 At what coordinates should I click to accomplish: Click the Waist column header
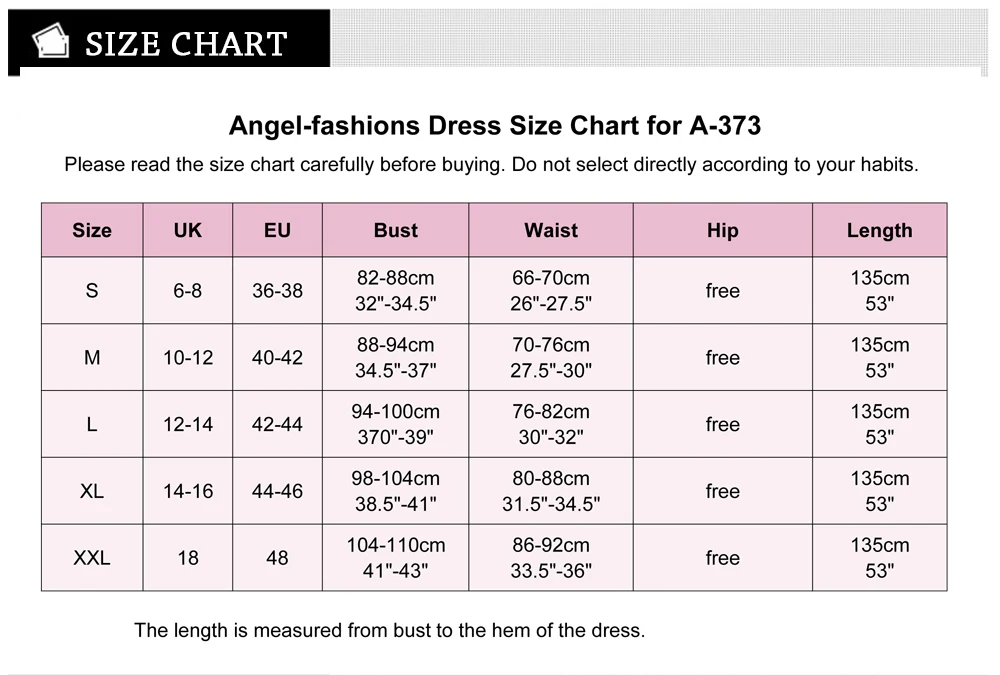coord(551,230)
